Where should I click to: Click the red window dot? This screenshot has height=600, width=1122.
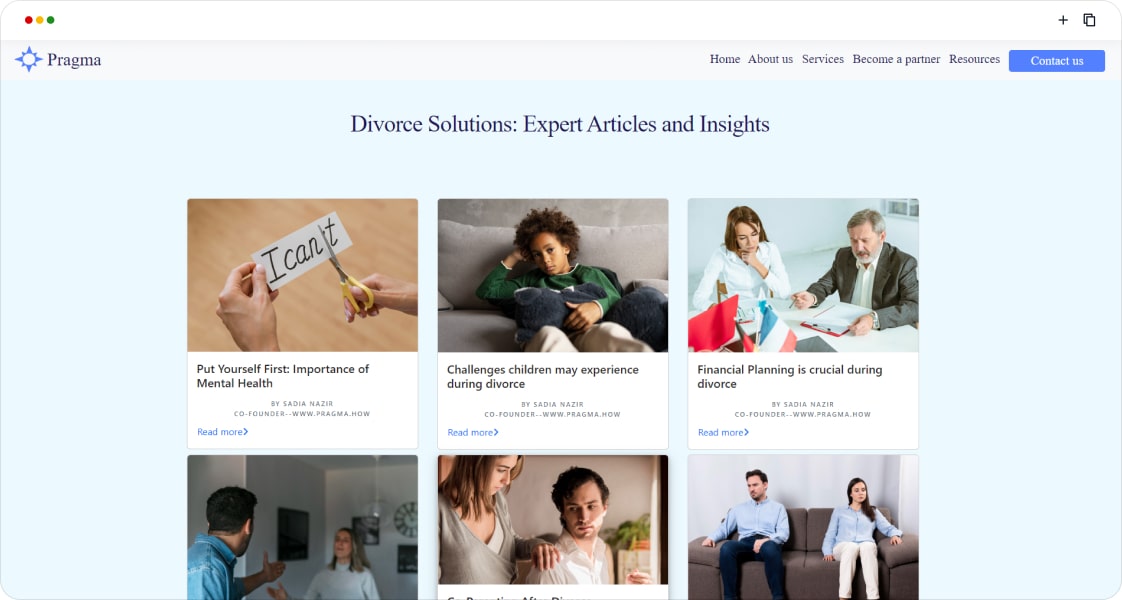pos(29,20)
